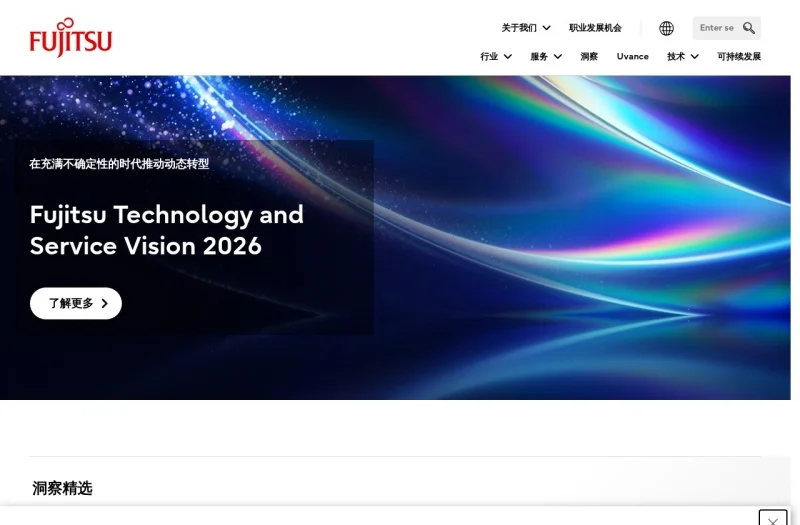Click the Fujitsu Technology and Service Vision 2026 heading
The height and width of the screenshot is (525, 800).
pyautogui.click(x=166, y=230)
